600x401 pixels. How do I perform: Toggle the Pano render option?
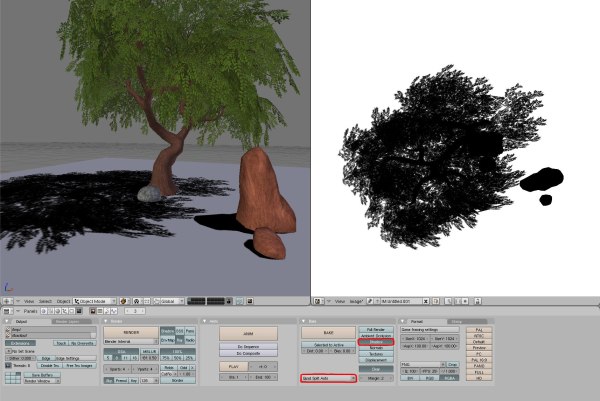click(x=190, y=331)
